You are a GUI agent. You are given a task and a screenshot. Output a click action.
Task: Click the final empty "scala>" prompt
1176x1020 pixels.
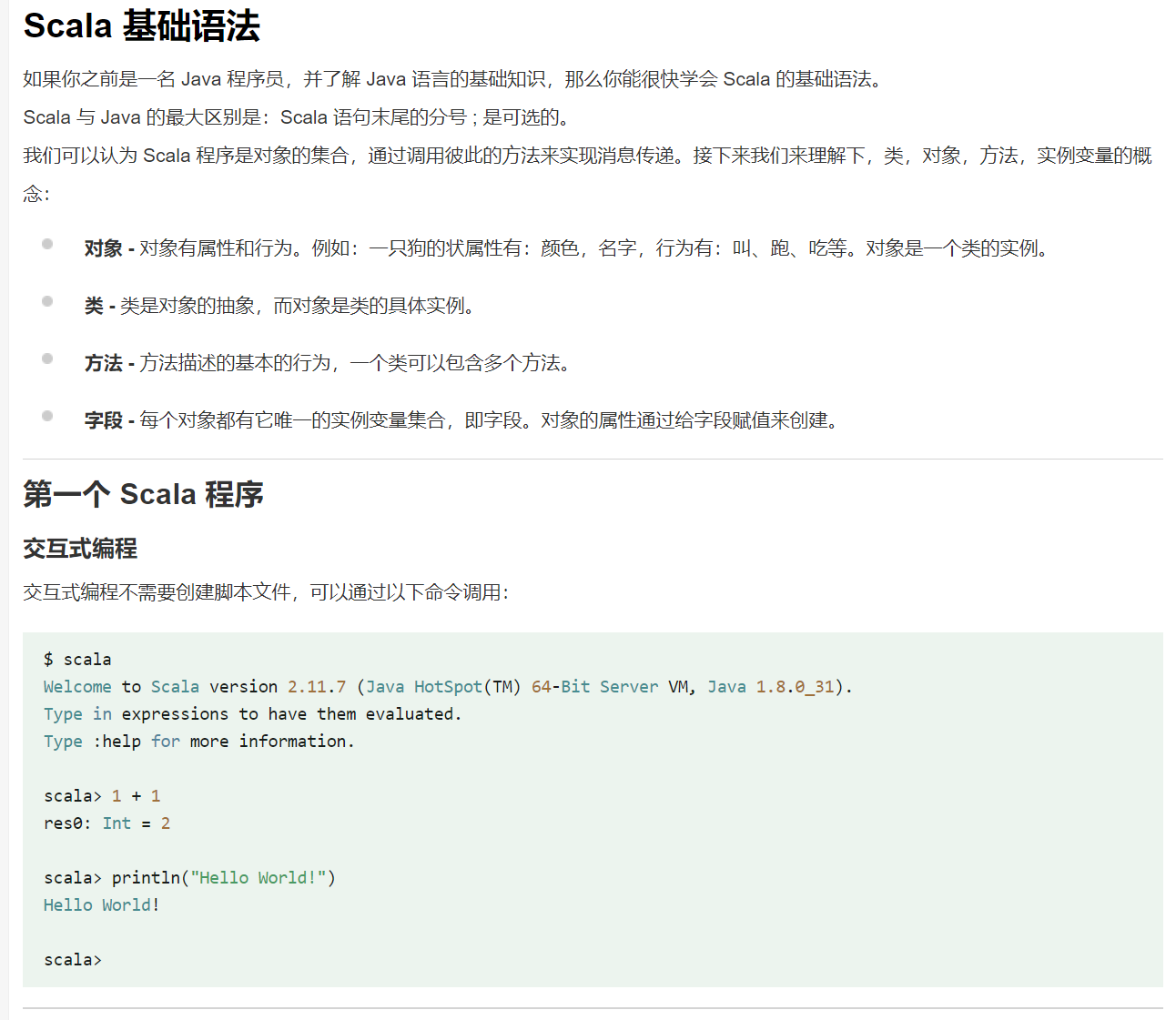coord(73,960)
